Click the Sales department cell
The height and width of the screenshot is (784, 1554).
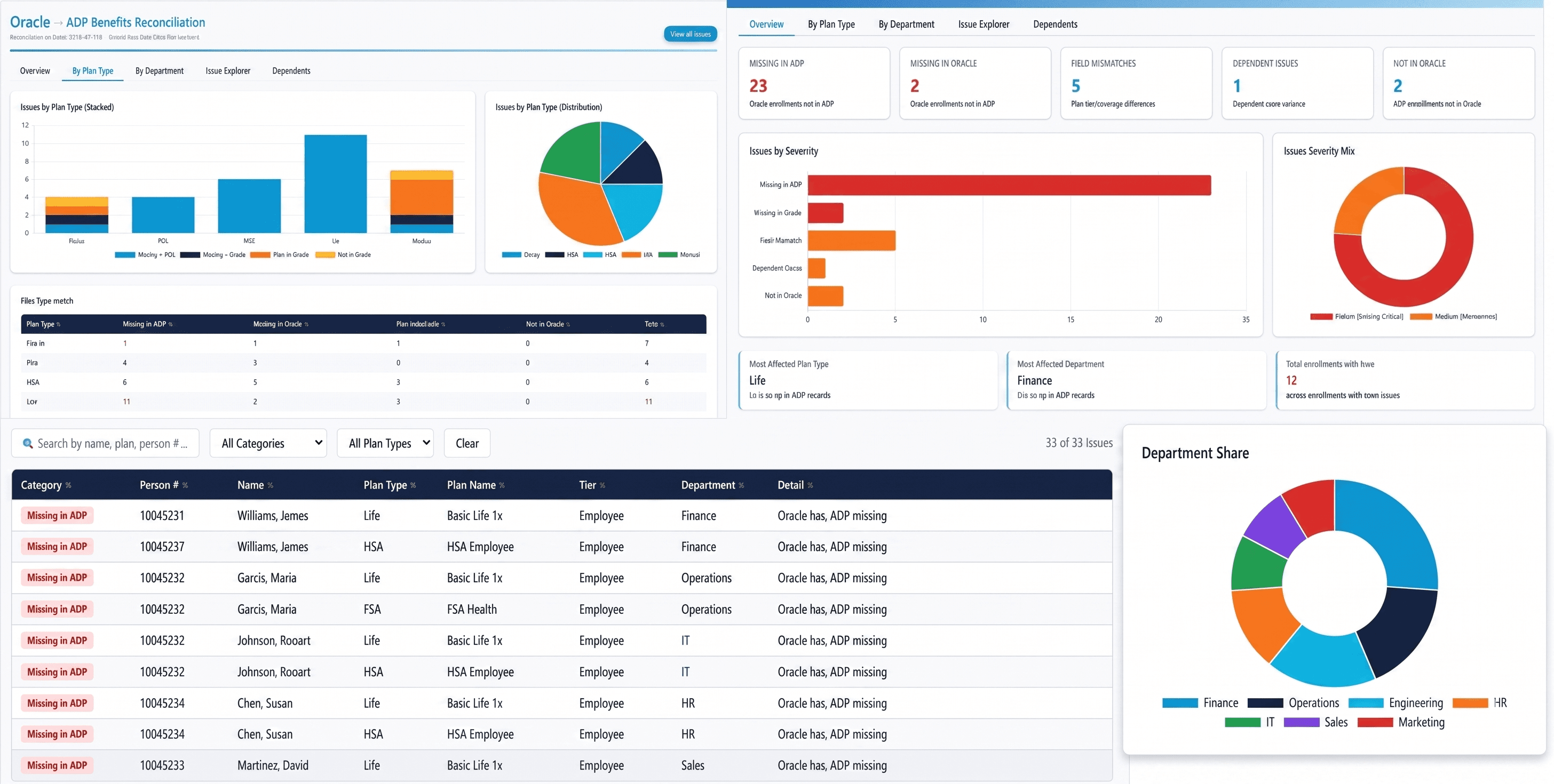[x=693, y=765]
